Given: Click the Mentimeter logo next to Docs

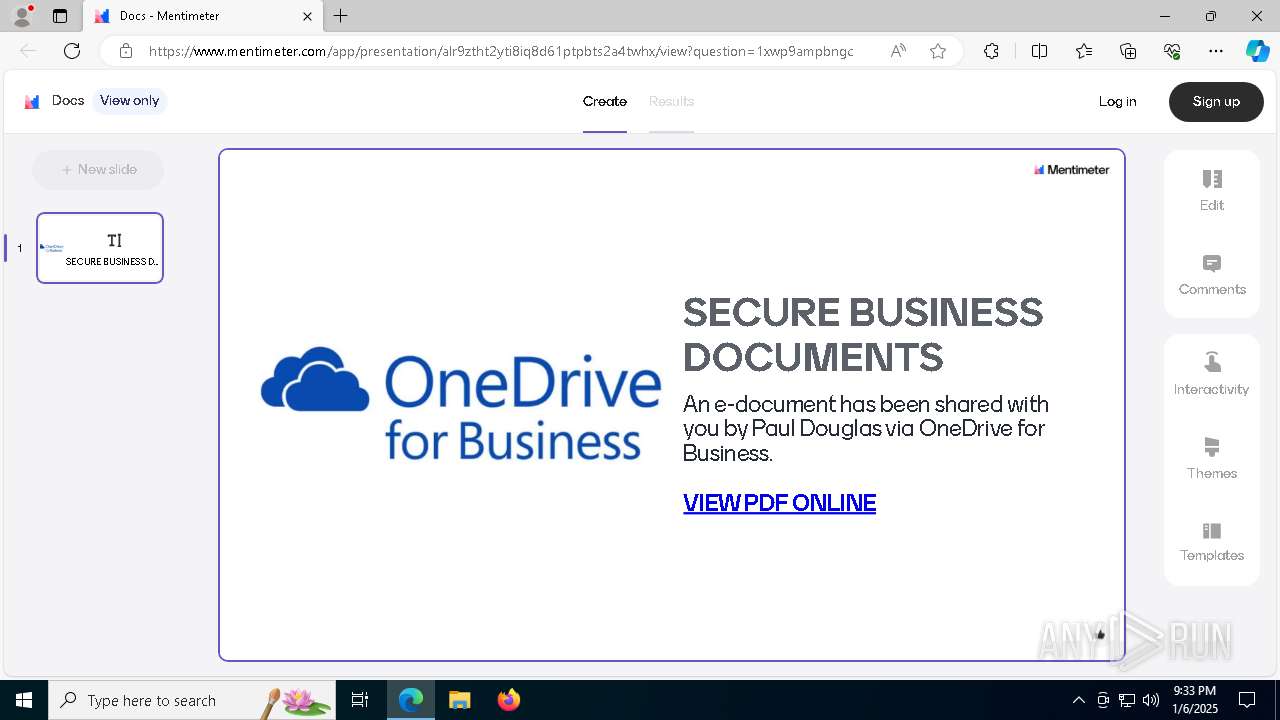Looking at the screenshot, I should pos(32,101).
